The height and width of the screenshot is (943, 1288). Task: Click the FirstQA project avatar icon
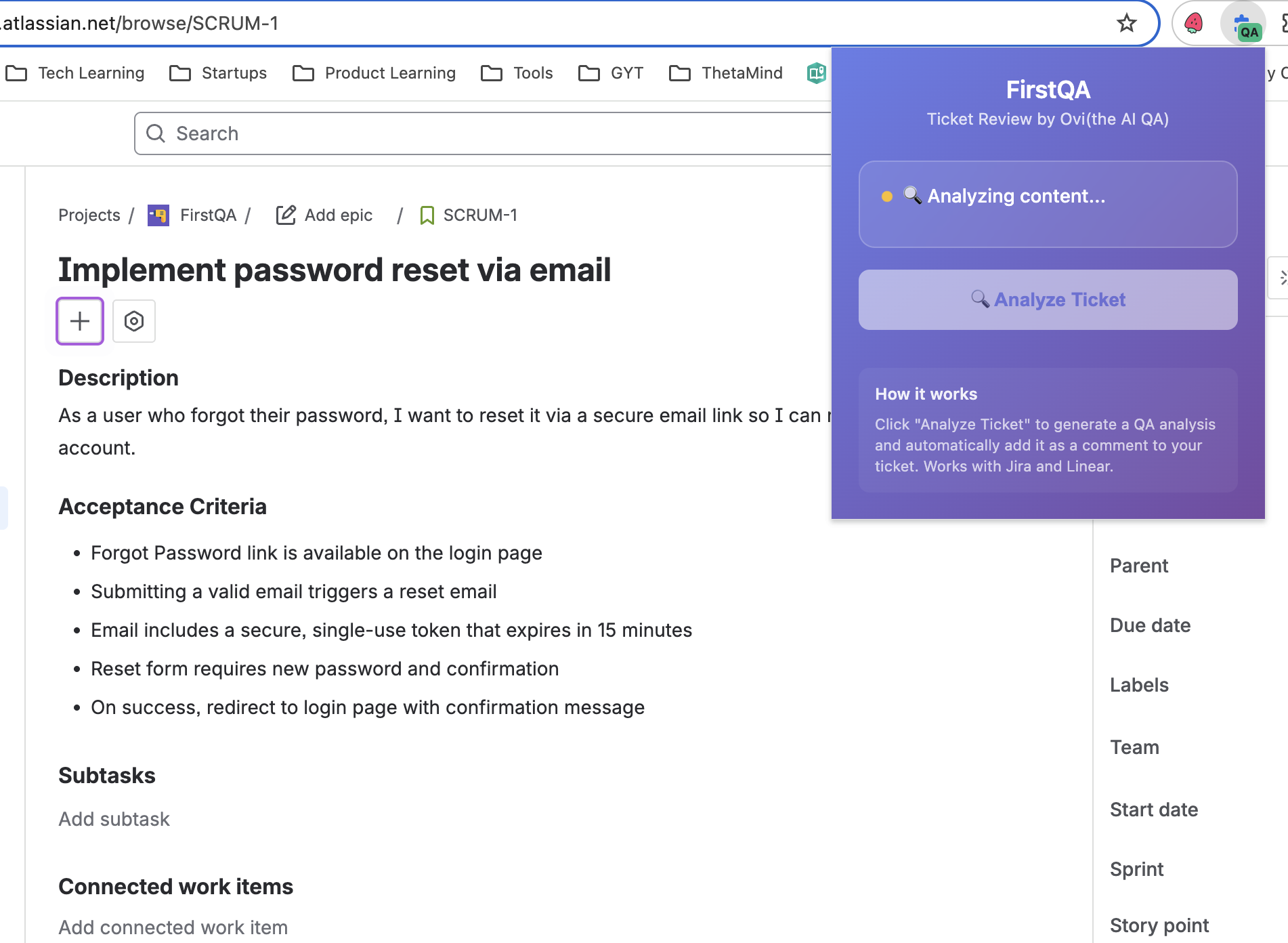(158, 215)
